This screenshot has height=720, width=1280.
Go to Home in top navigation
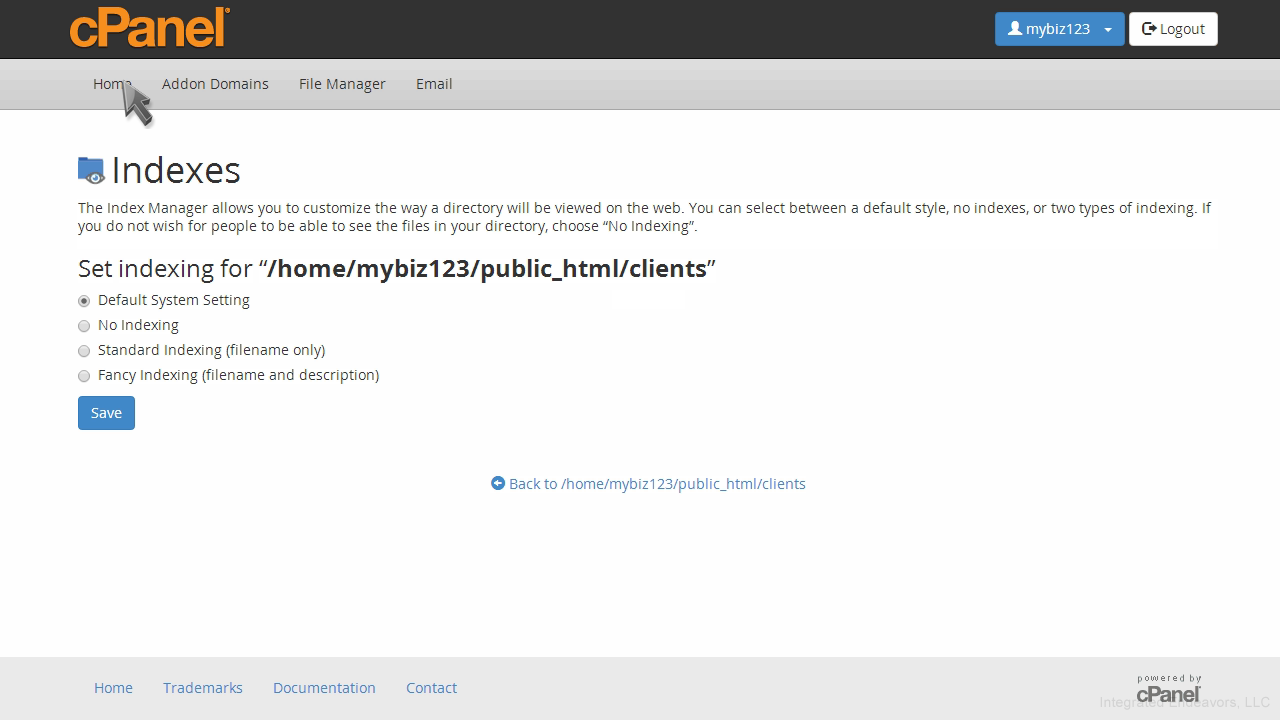(x=112, y=84)
